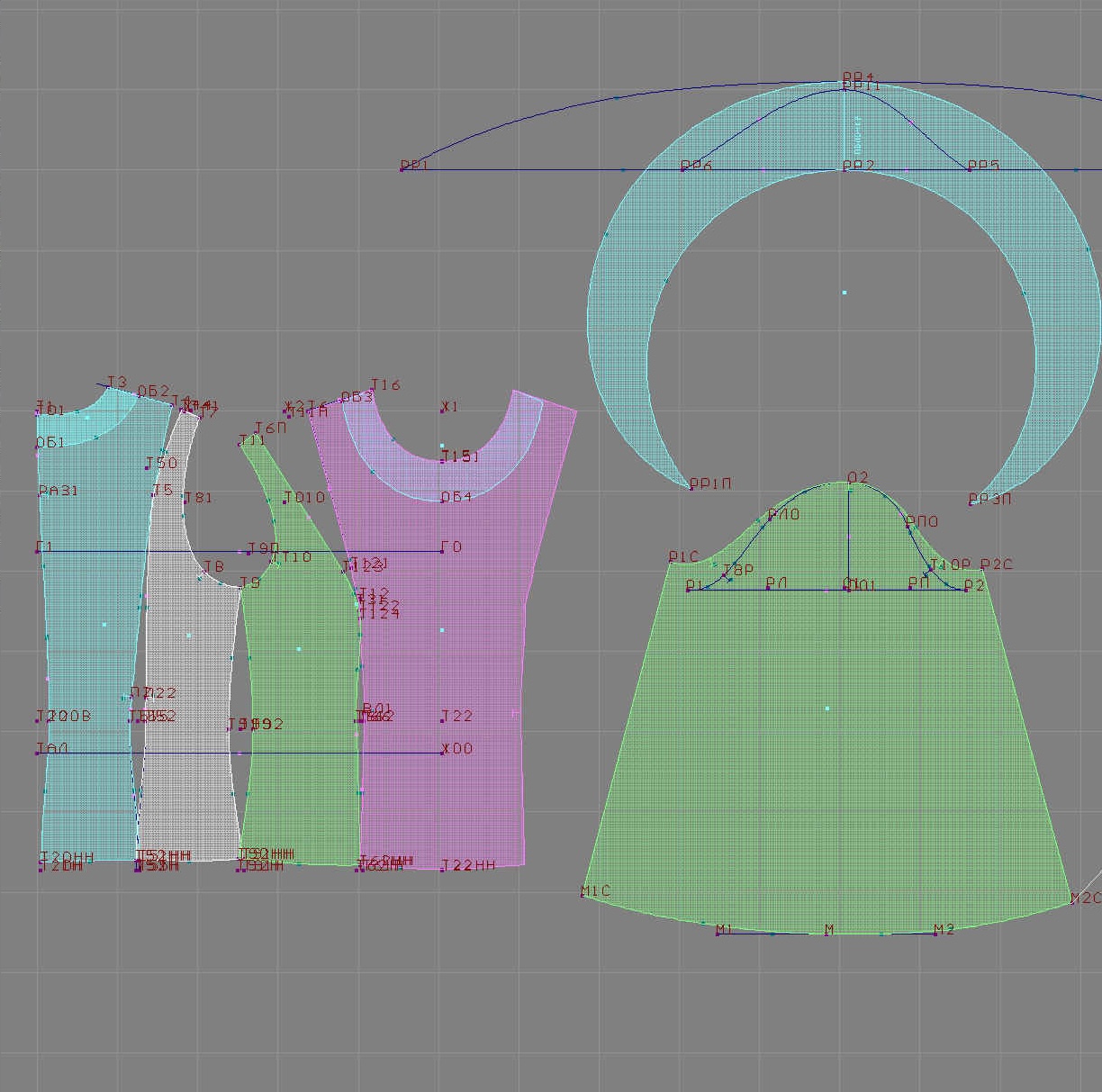Click point О2 at the sleeve cap top
Viewport: 1102px width, 1092px height.
point(849,483)
